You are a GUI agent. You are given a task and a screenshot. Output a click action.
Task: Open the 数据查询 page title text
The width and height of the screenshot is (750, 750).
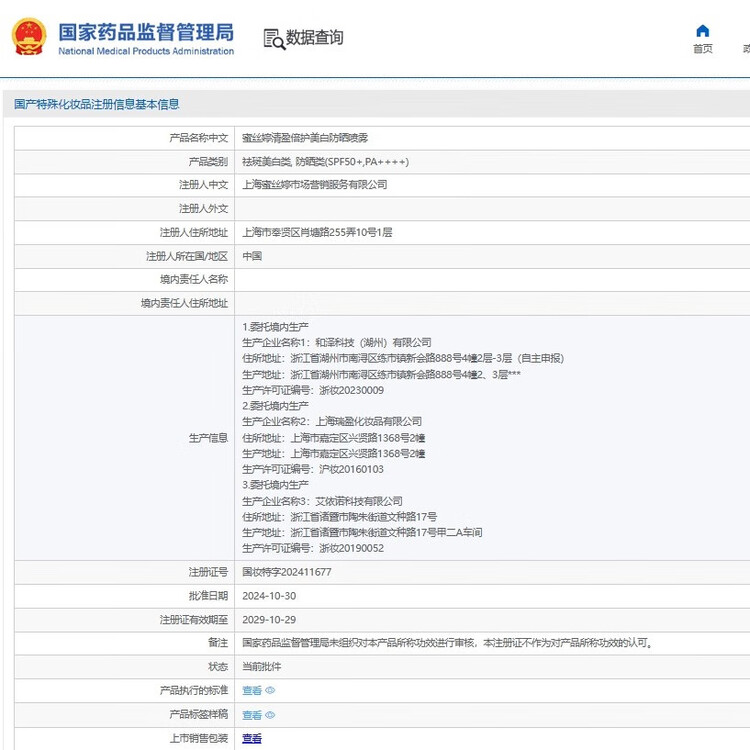tap(314, 38)
